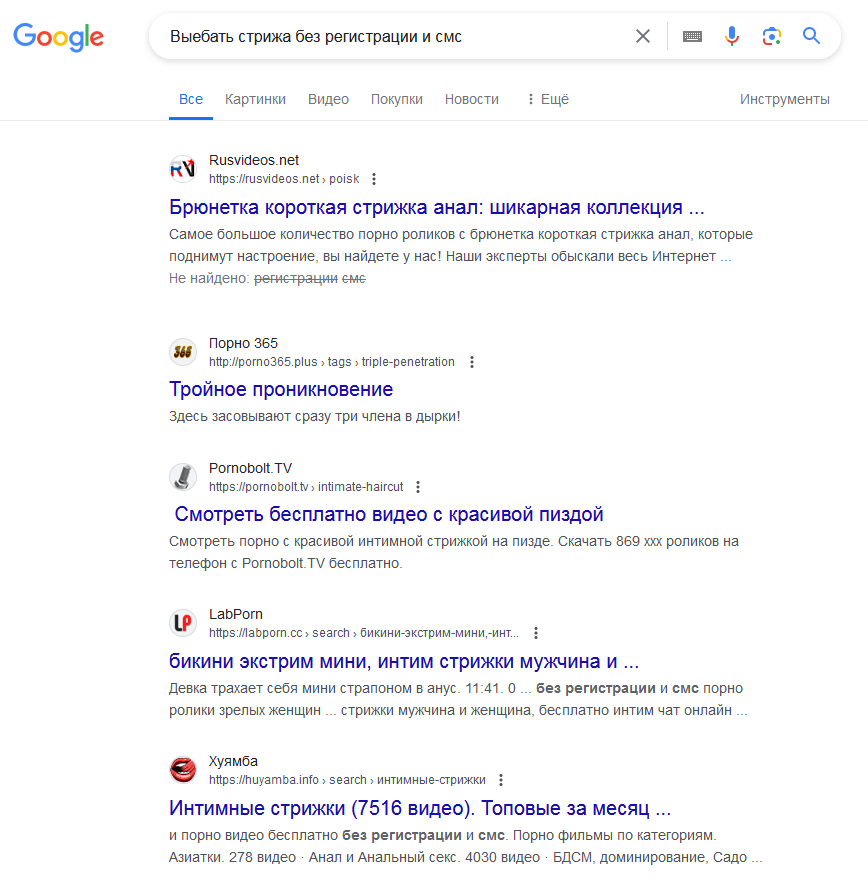
Task: Open the on-screen keyboard icon
Action: click(x=692, y=36)
